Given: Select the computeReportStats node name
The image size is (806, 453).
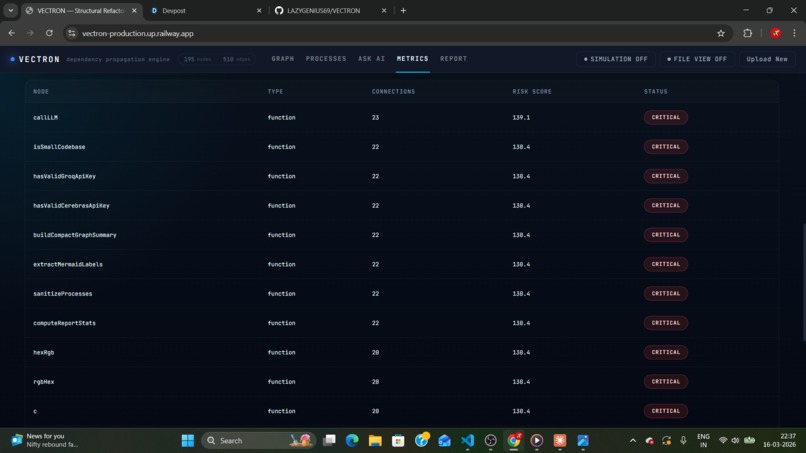Looking at the screenshot, I should click(x=64, y=323).
